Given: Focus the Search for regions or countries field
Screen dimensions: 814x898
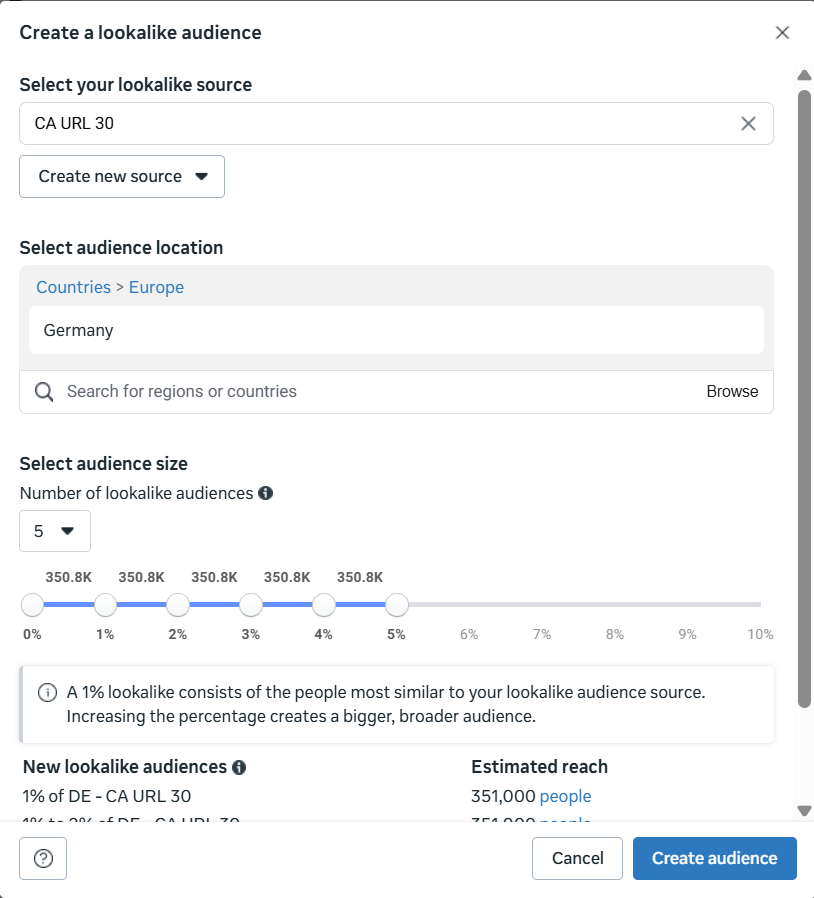Looking at the screenshot, I should (x=380, y=392).
